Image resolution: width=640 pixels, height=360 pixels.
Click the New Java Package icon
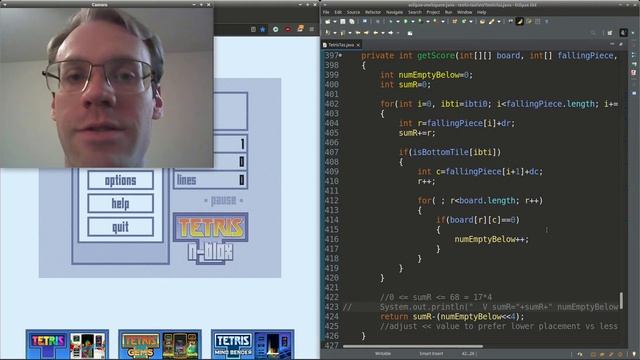pyautogui.click(x=454, y=21)
